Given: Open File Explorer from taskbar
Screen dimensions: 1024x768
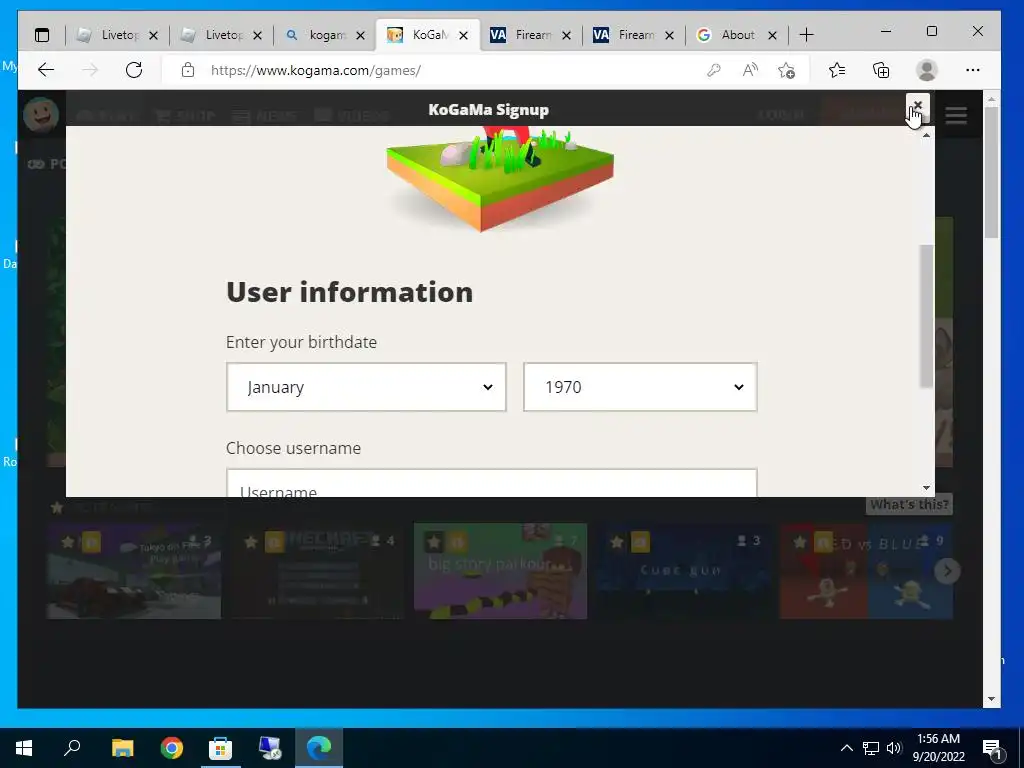Looking at the screenshot, I should tap(122, 748).
